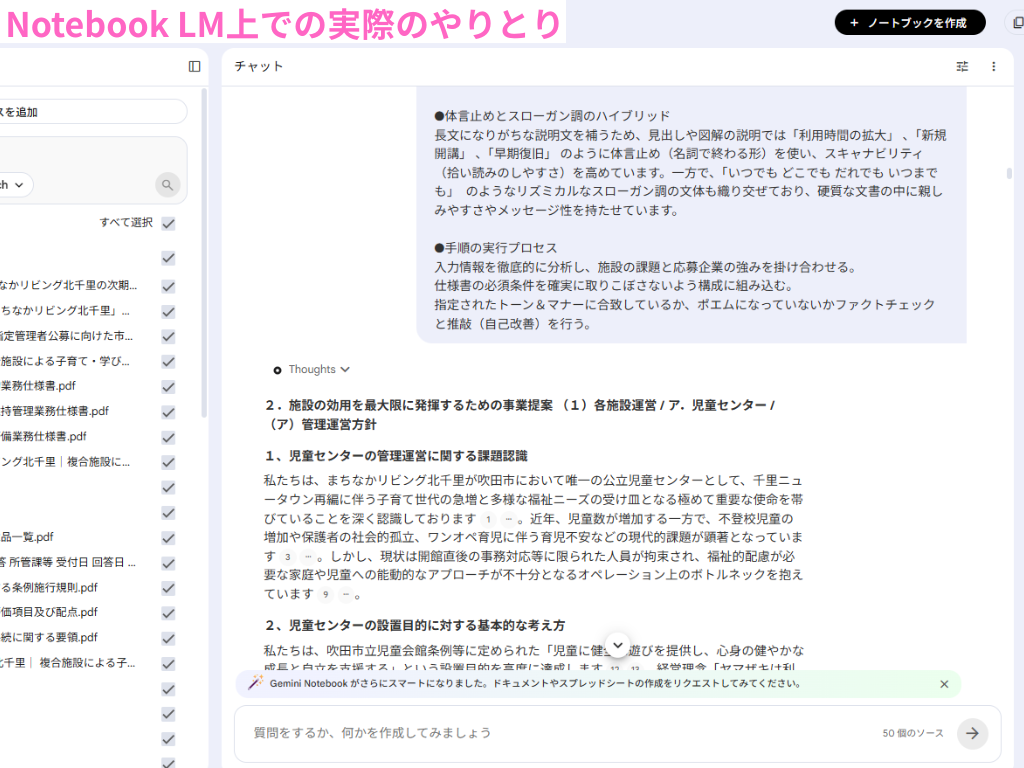Open source 持管理業務仕様書.pdf
1024x768 pixels.
click(x=54, y=411)
